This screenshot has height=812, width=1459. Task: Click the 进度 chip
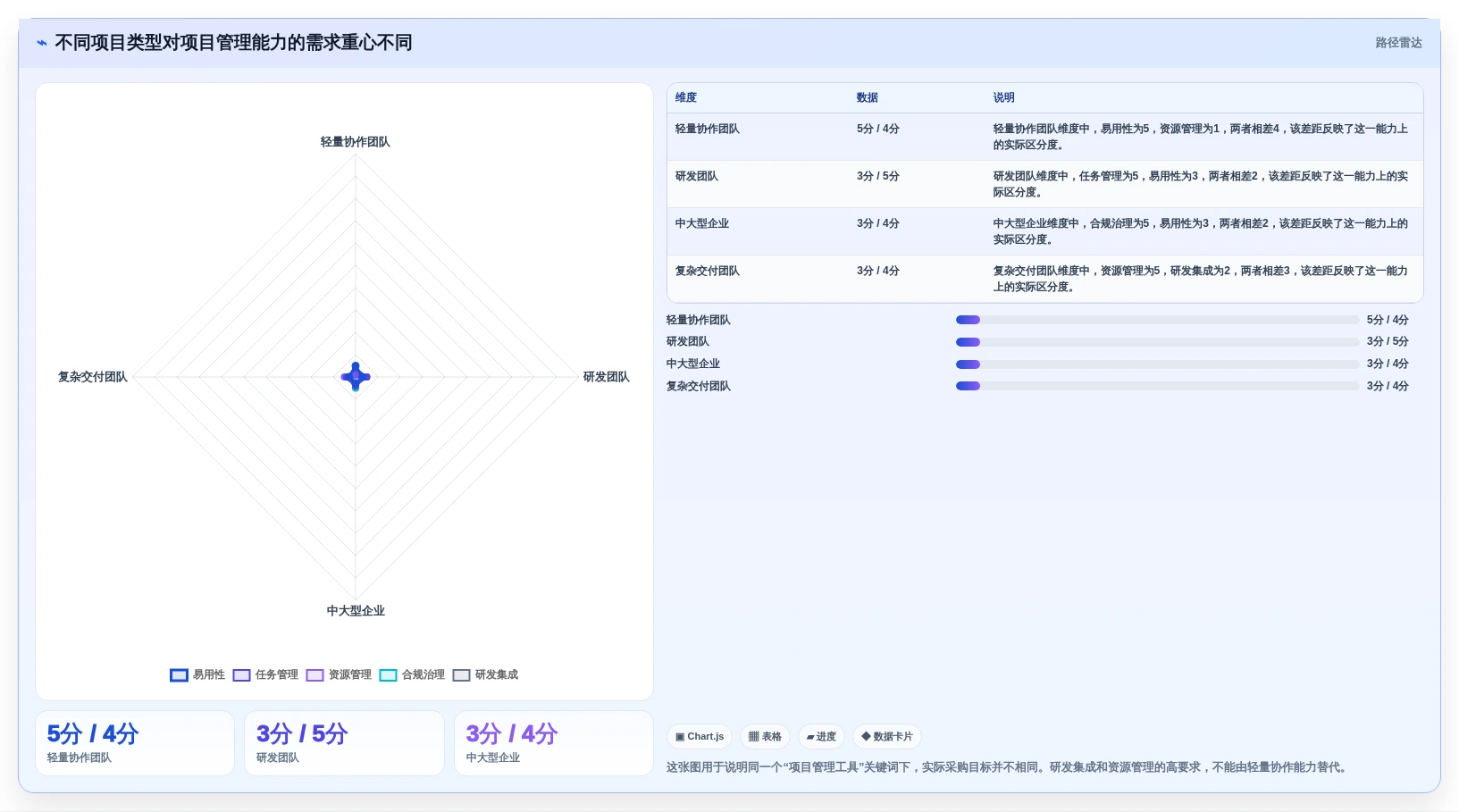click(821, 737)
